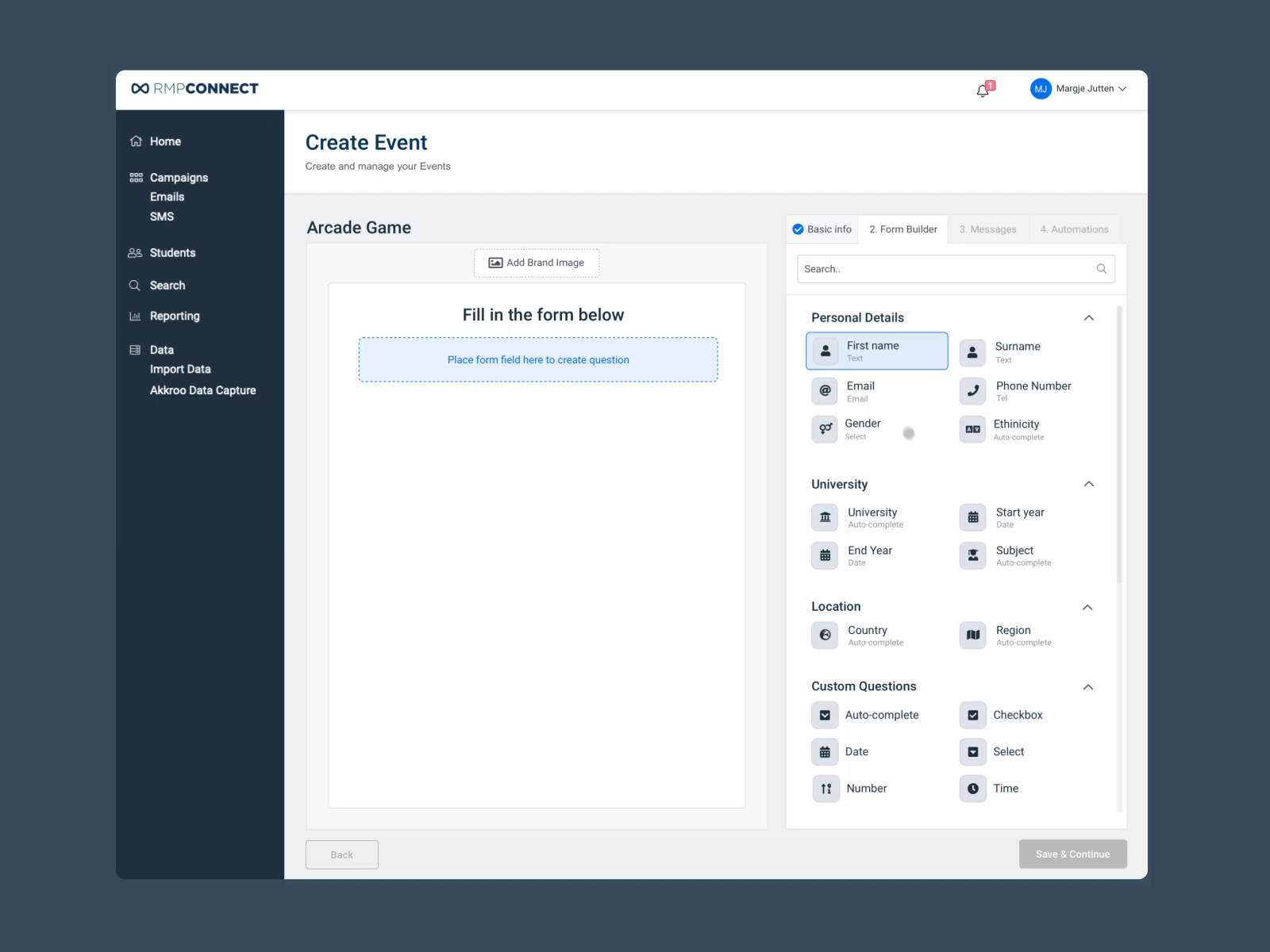Viewport: 1270px width, 952px height.
Task: Select the Ethnicity auto-complete icon
Action: pyautogui.click(x=973, y=429)
